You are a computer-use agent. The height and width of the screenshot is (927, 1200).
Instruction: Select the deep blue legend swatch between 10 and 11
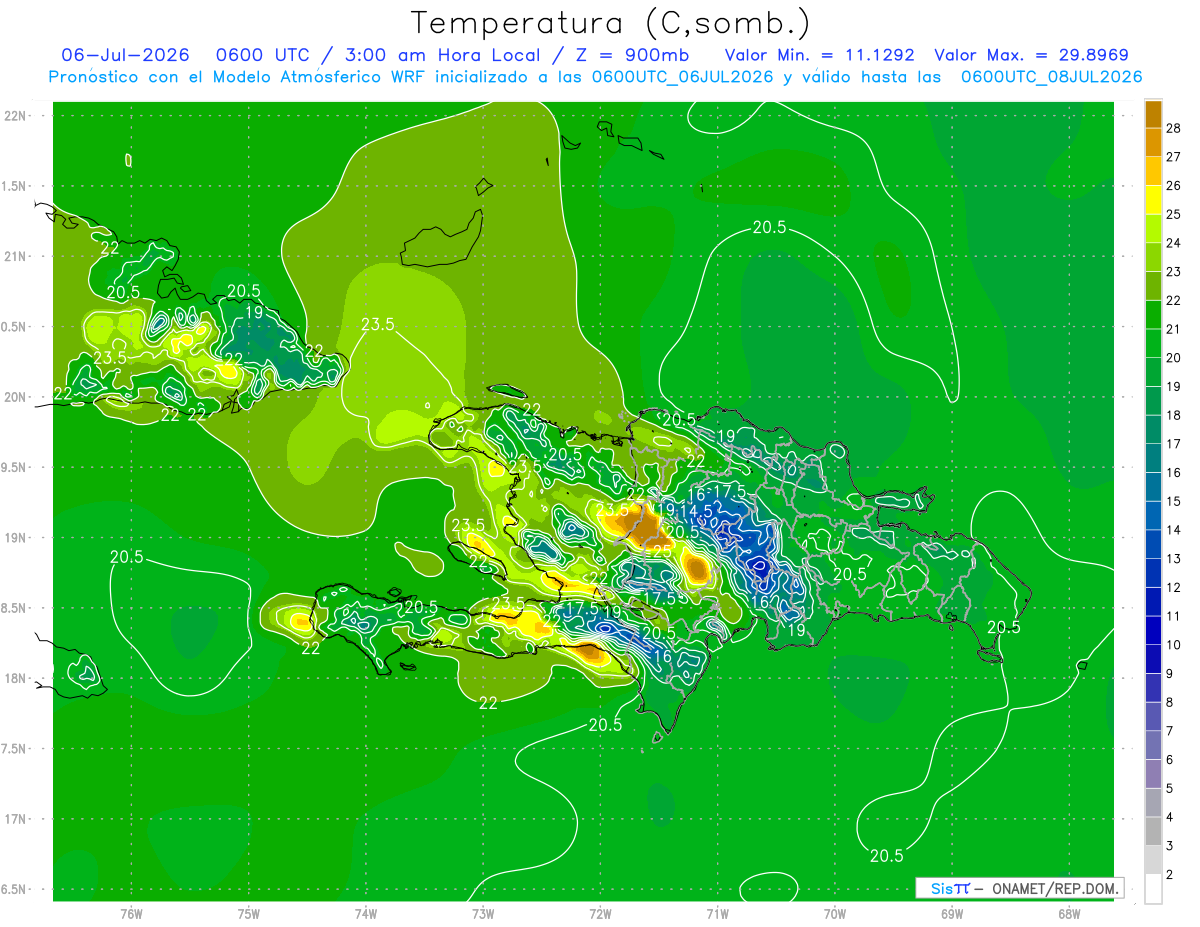[x=1153, y=631]
